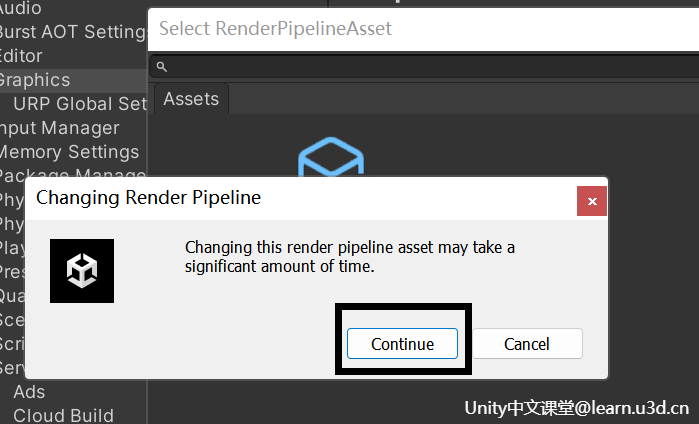Open Memory Settings category

coord(69,152)
